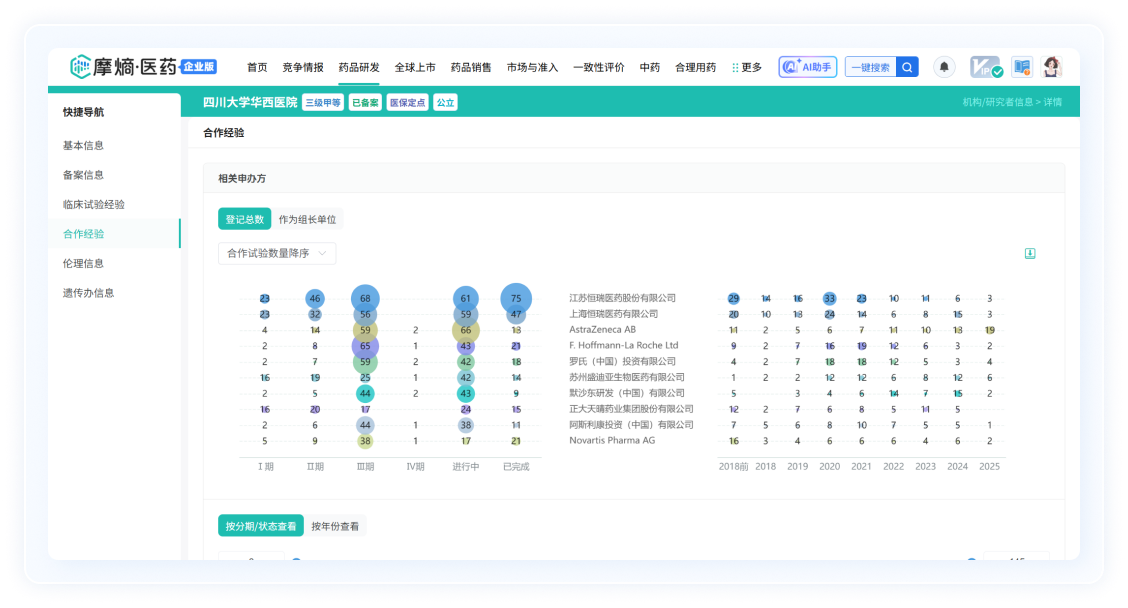
Task: Click the 公立 tag
Action: [x=445, y=102]
